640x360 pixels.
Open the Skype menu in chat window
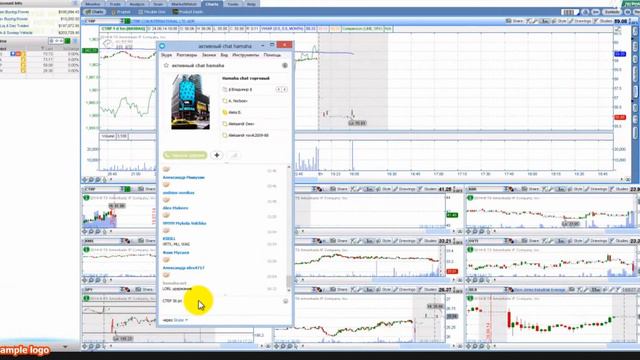(x=166, y=55)
